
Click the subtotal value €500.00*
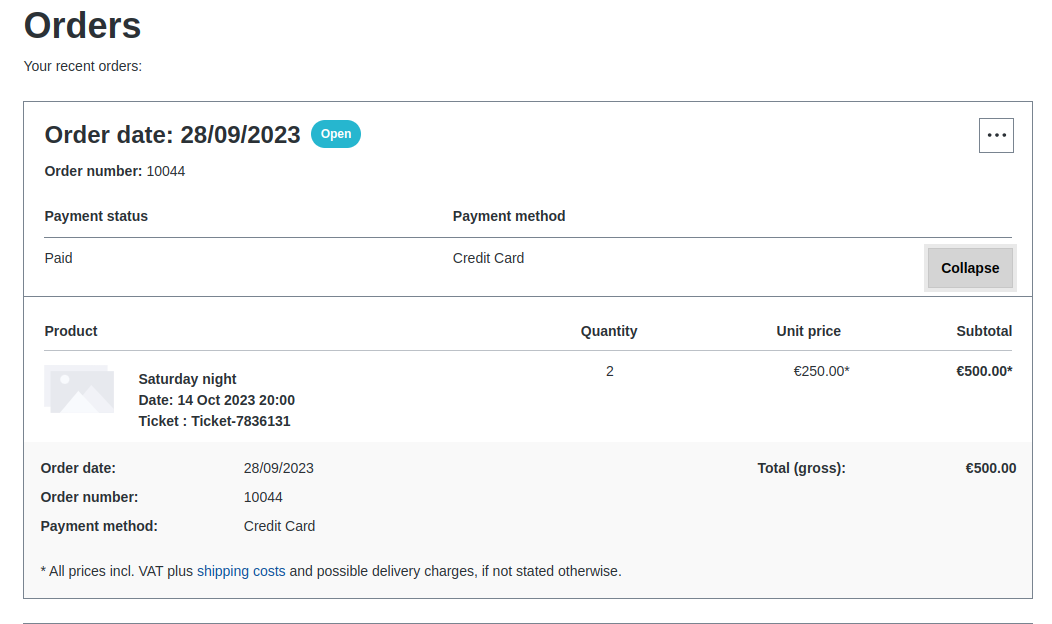984,372
